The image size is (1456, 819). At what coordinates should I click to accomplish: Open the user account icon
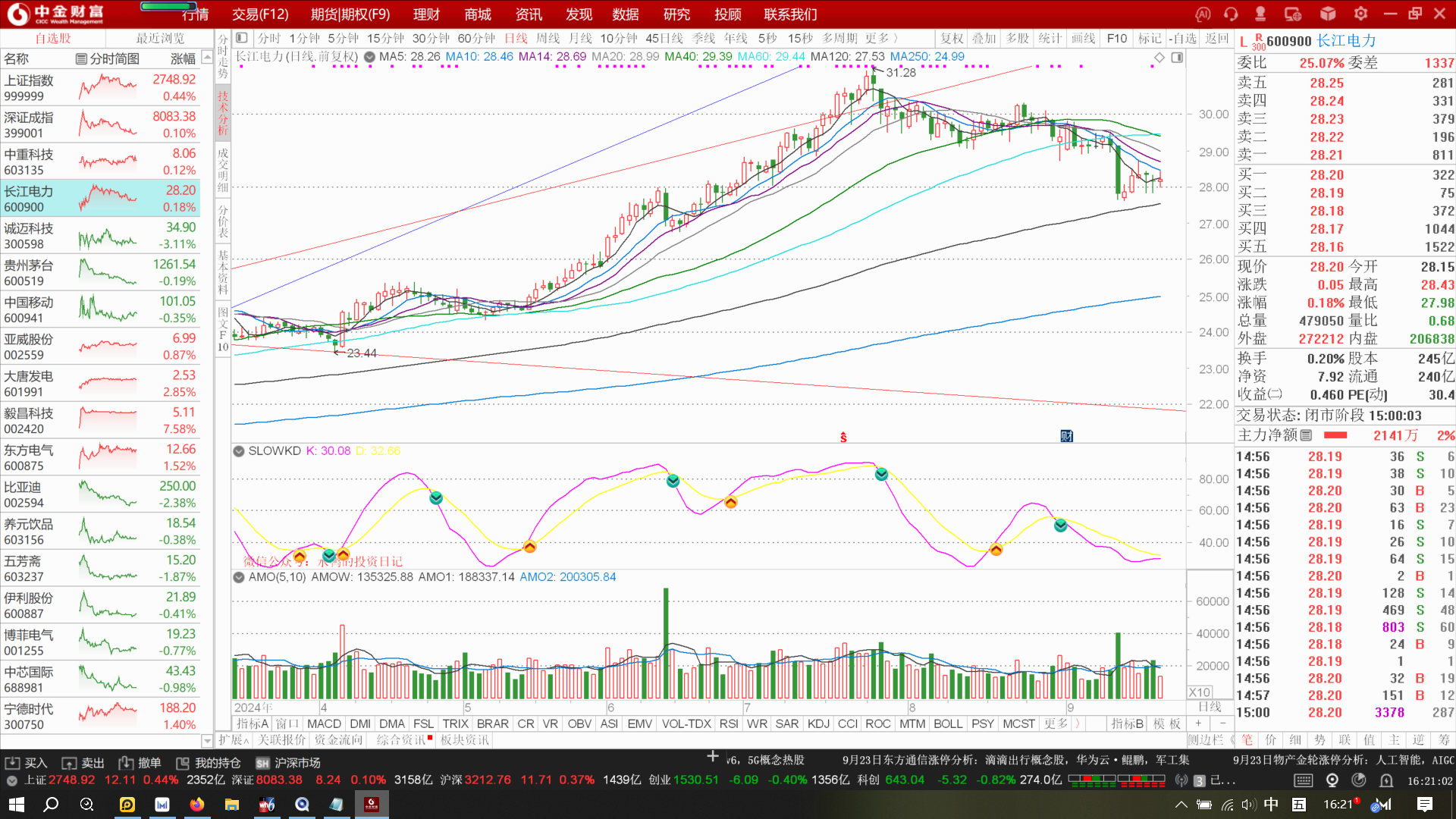coord(1260,14)
